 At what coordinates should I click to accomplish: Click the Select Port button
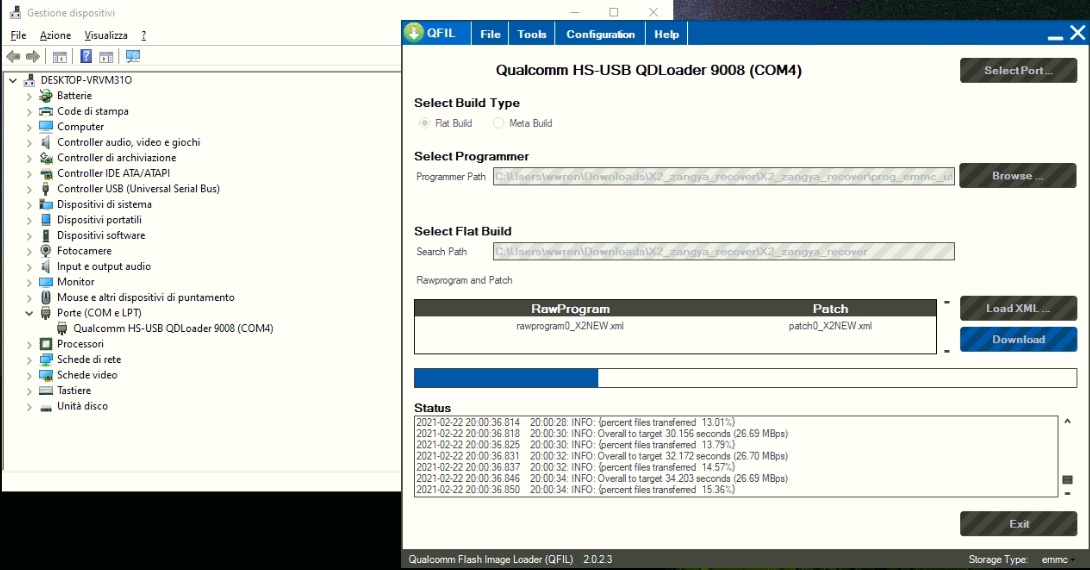click(1018, 70)
